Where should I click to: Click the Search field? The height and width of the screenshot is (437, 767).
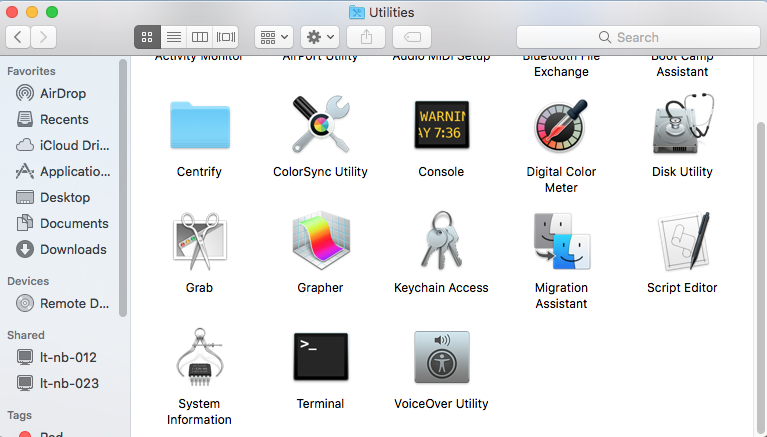(x=638, y=37)
